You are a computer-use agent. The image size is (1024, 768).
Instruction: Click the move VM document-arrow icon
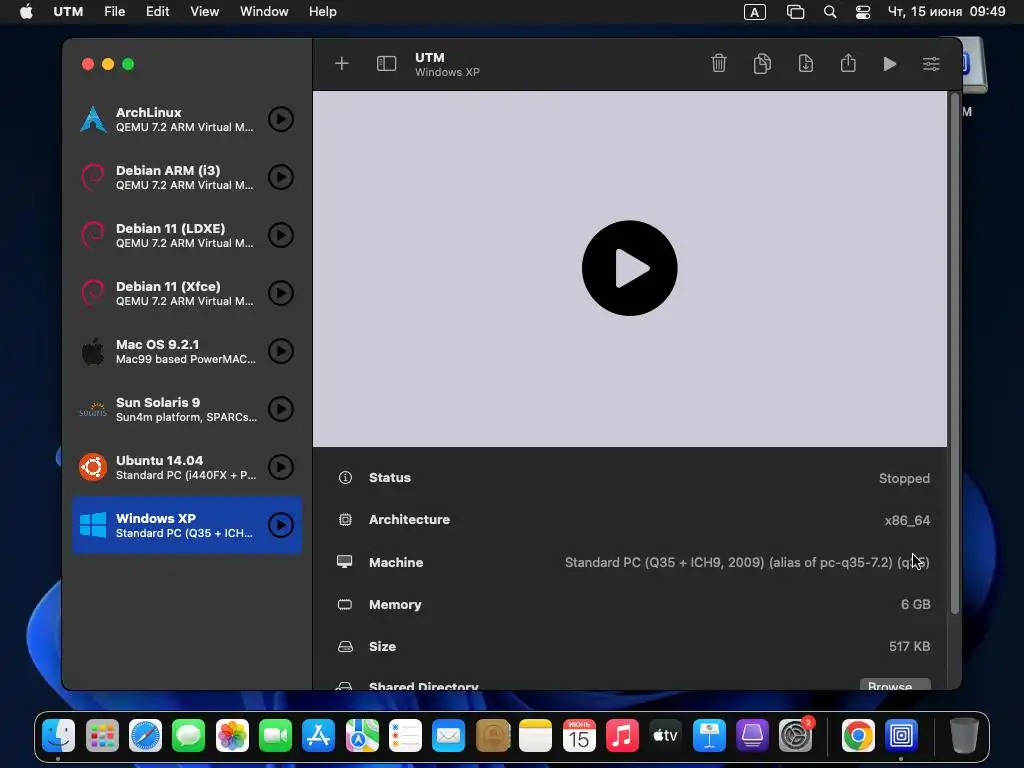pos(806,63)
